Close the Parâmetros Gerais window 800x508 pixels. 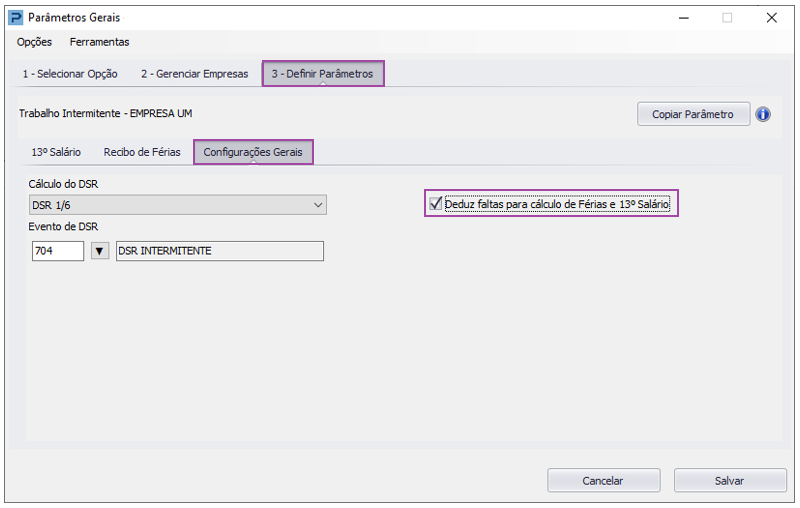coord(771,18)
